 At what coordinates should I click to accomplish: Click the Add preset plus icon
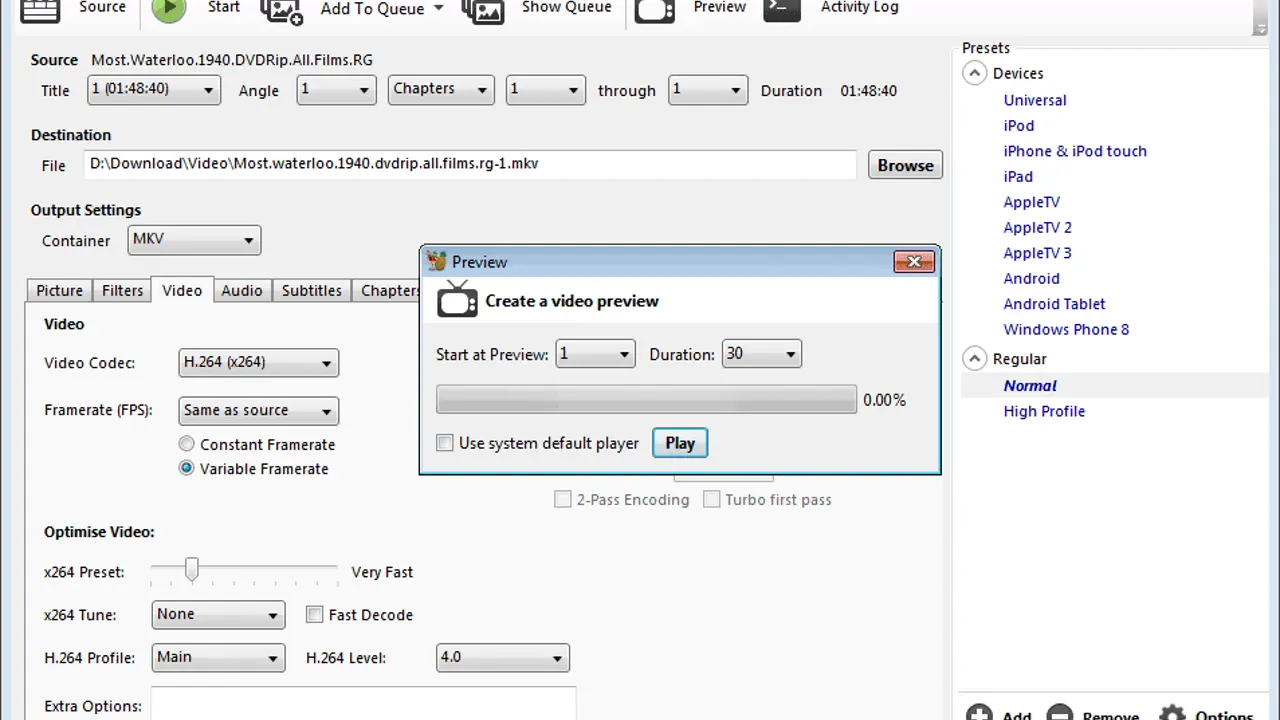click(979, 713)
